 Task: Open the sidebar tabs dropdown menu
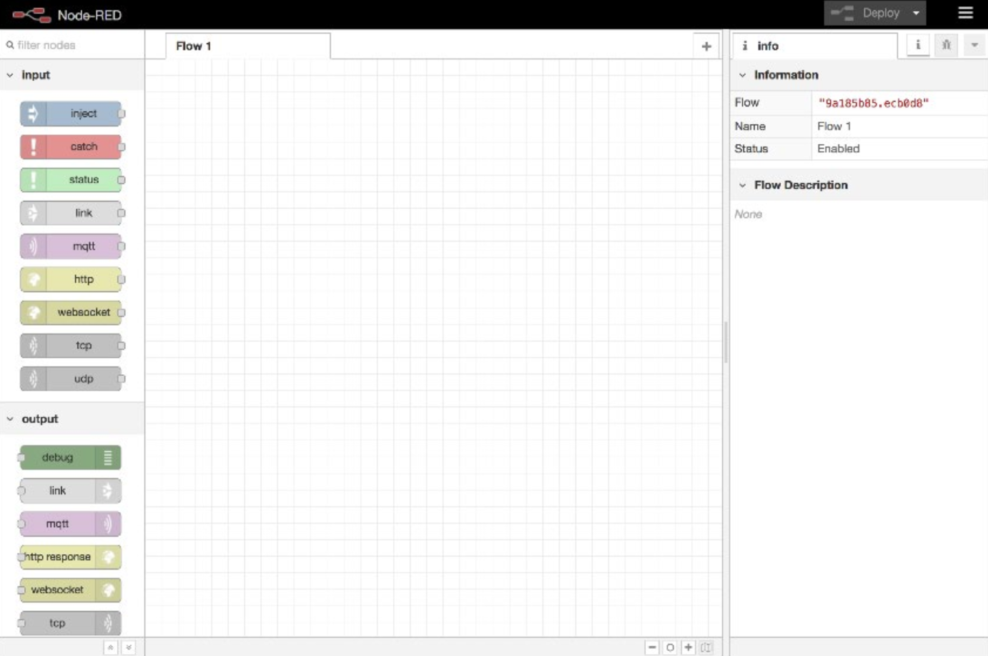(x=974, y=45)
